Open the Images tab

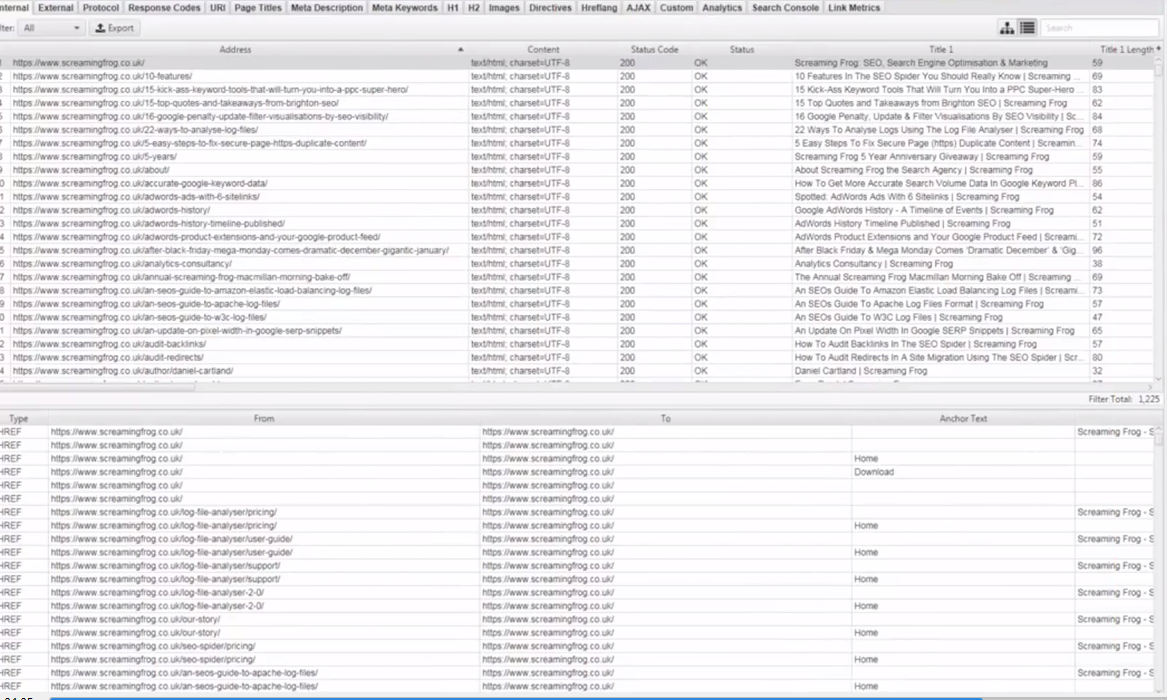coord(504,7)
